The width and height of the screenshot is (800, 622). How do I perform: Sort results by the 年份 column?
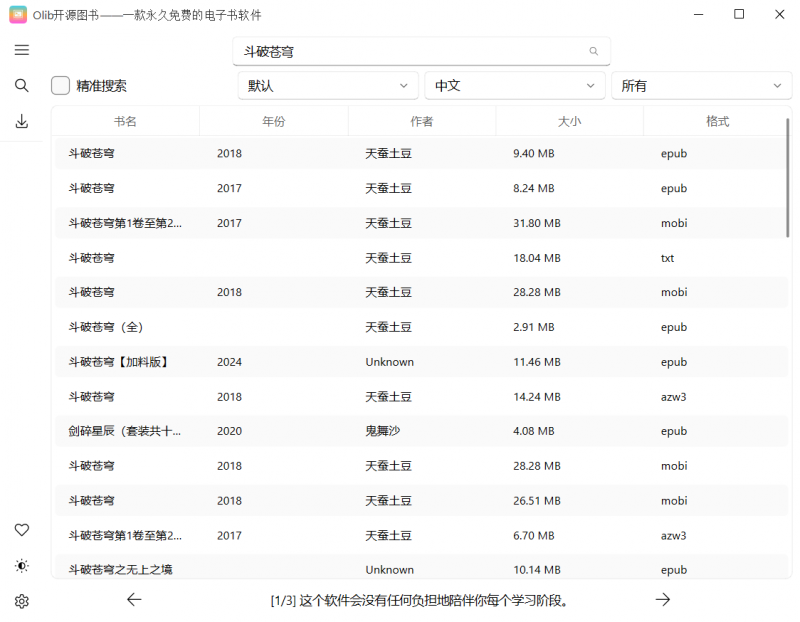point(273,120)
